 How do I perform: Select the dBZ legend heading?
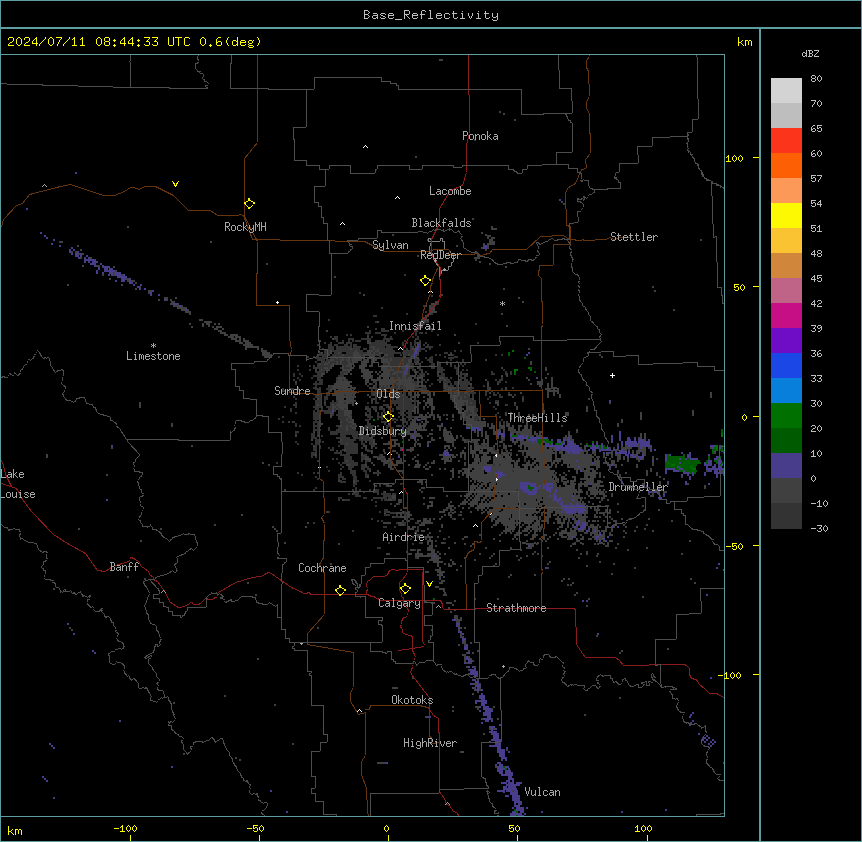click(810, 53)
